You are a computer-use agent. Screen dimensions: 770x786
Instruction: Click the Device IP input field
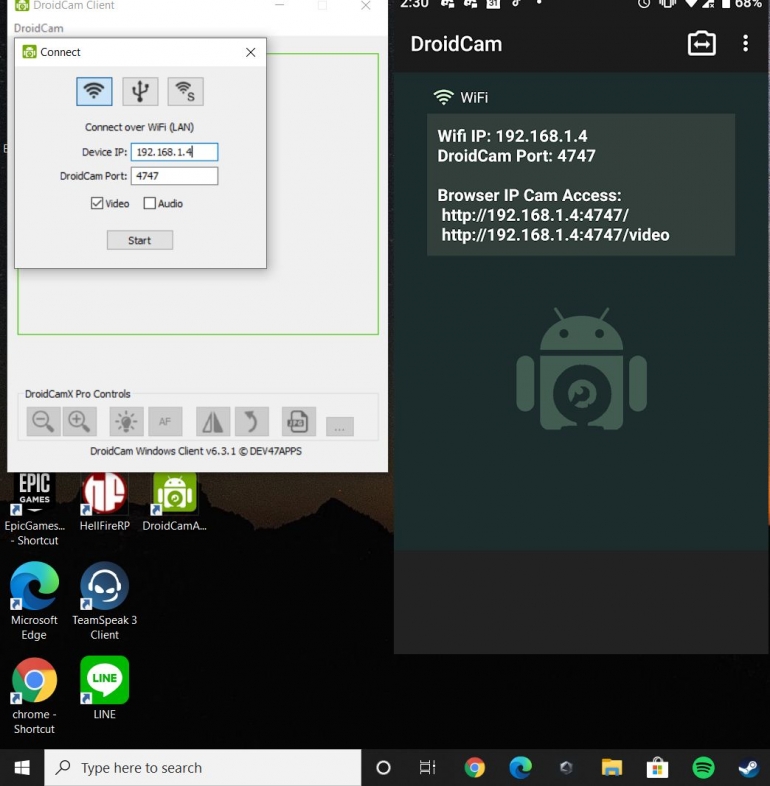click(174, 152)
